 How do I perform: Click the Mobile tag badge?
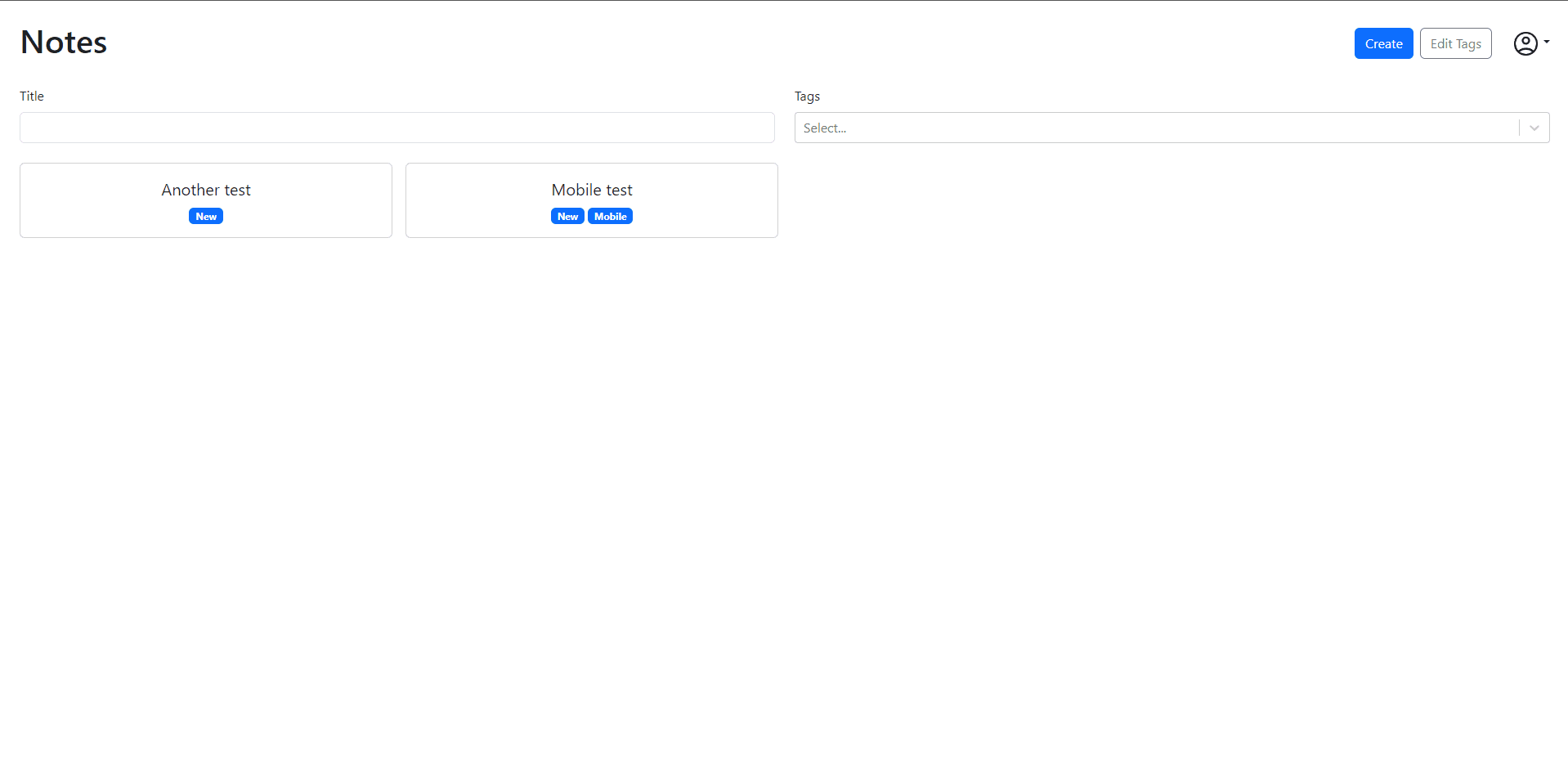(610, 217)
